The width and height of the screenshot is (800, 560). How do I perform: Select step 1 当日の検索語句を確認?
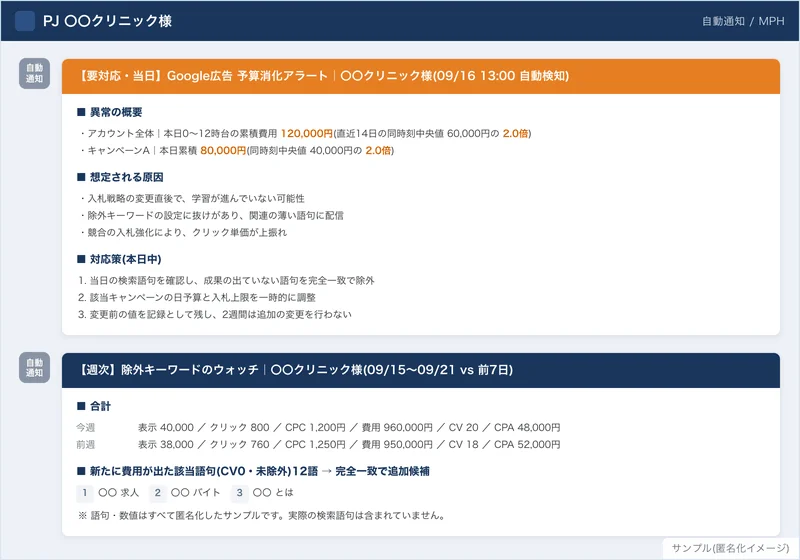226,280
